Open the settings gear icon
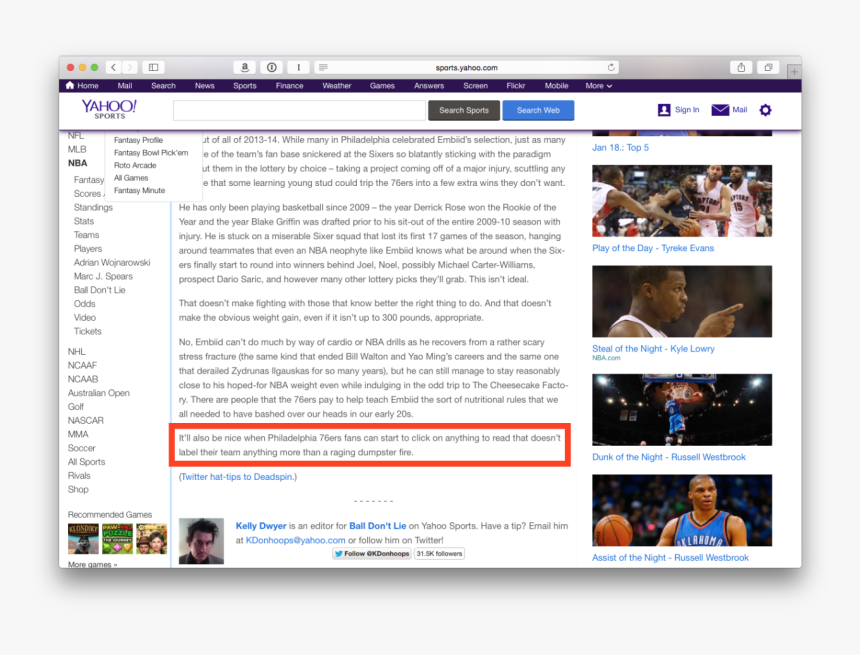 [764, 110]
